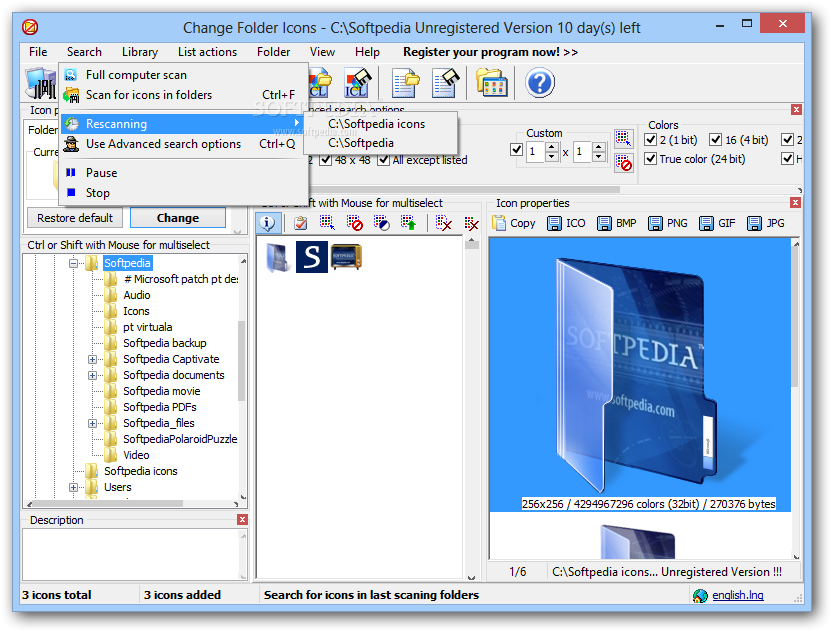Click the scanner computer icon in toolbar

point(41,83)
